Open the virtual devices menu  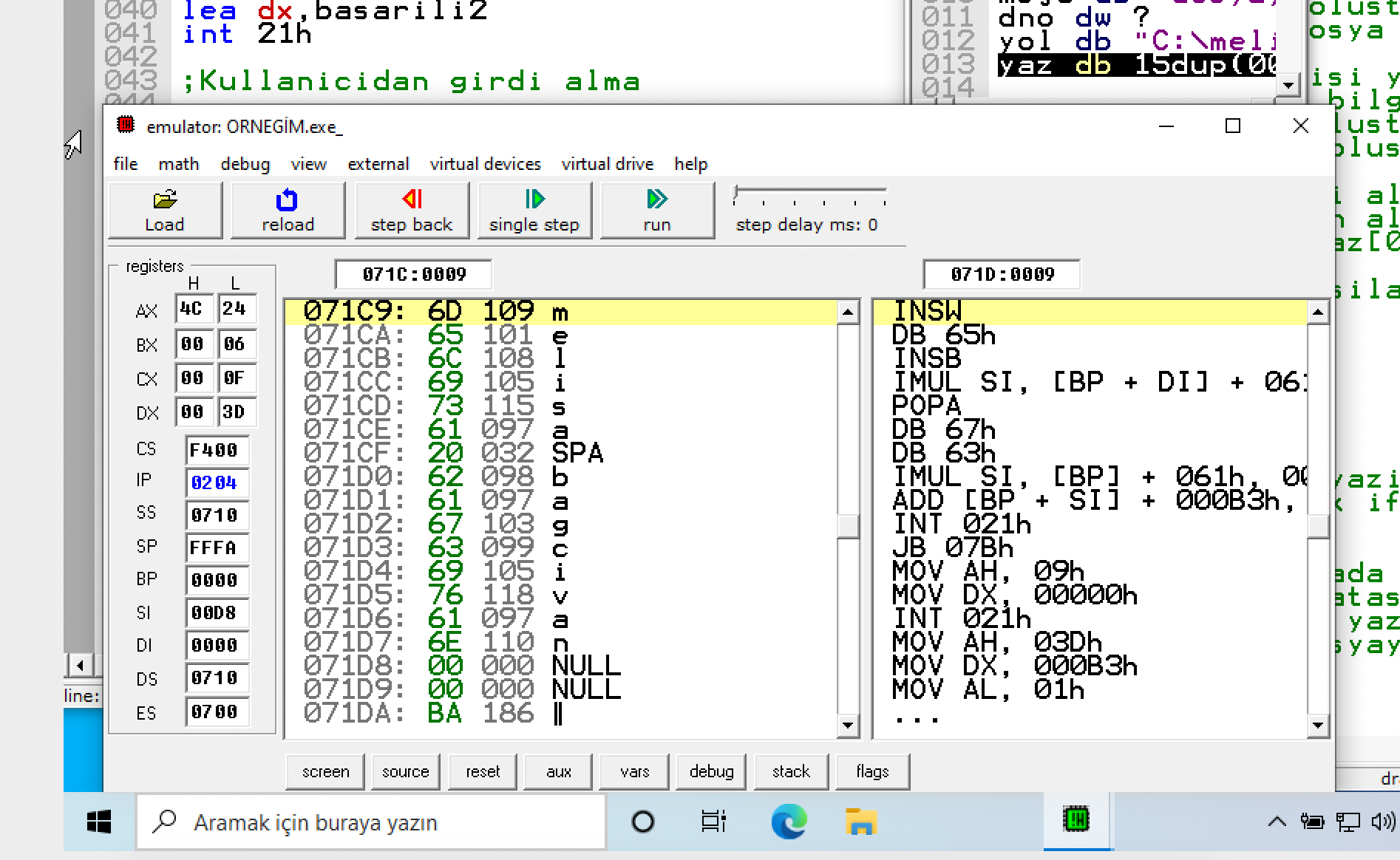tap(485, 164)
